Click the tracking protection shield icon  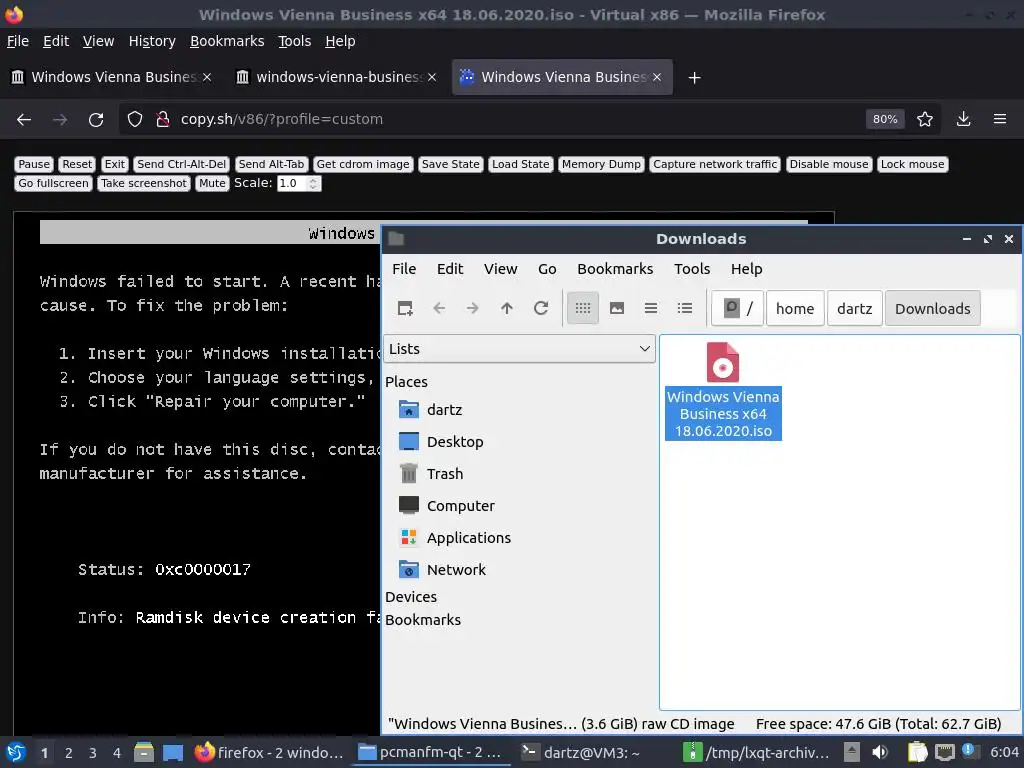click(x=135, y=120)
